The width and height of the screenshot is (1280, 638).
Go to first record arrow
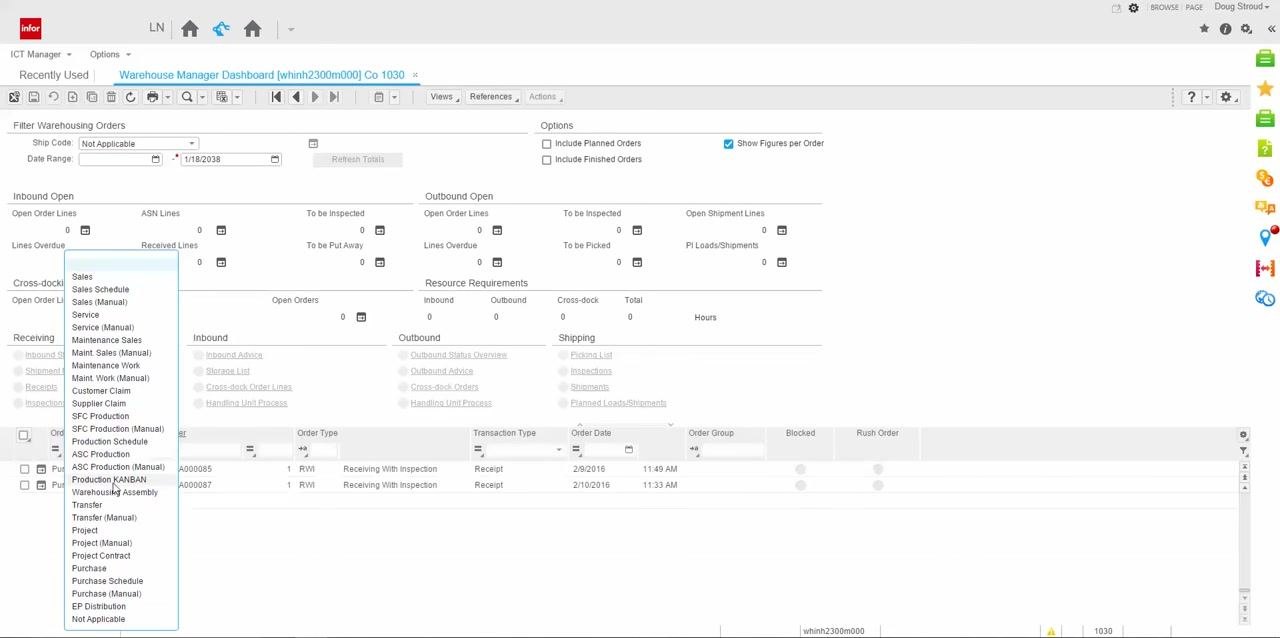[x=276, y=97]
